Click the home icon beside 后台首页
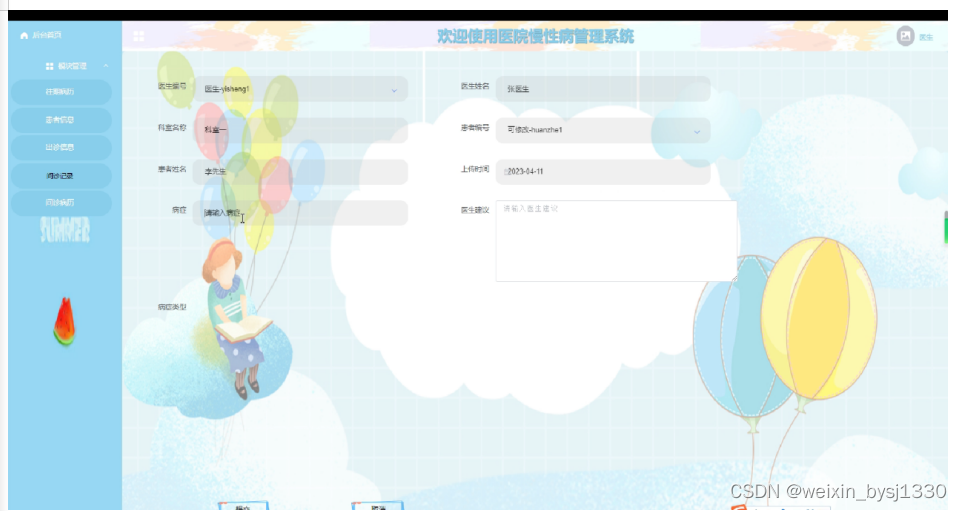 (x=24, y=36)
